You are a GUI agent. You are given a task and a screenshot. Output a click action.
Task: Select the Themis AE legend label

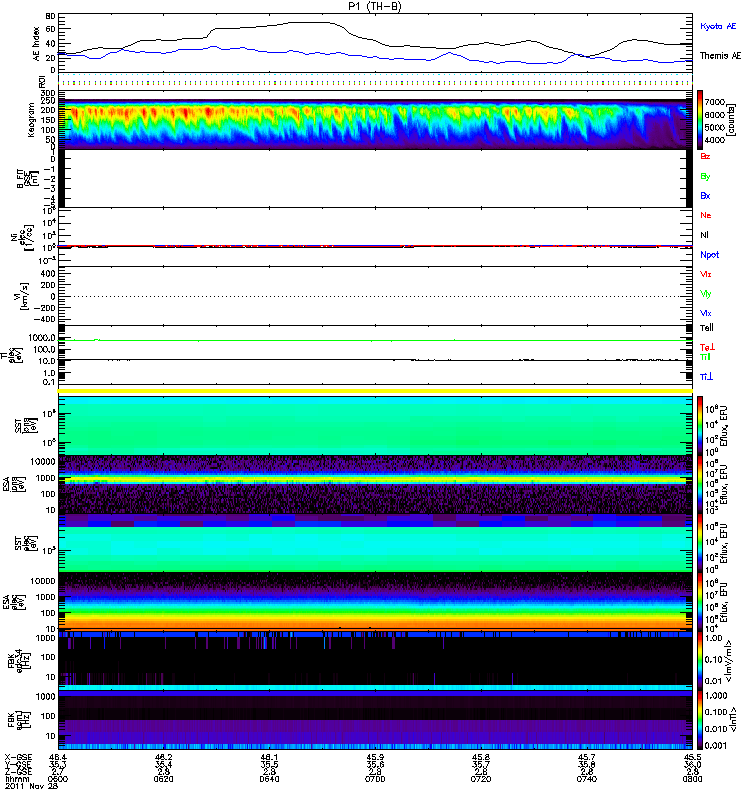tap(720, 56)
